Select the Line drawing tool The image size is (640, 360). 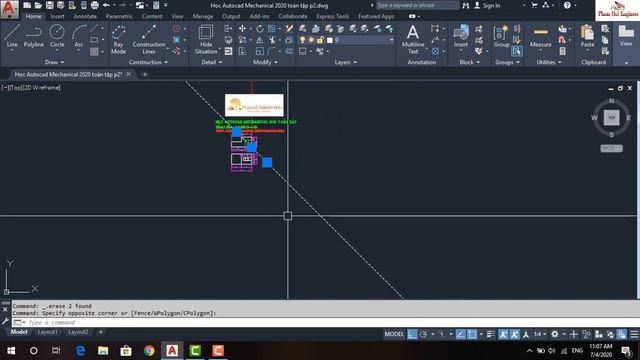click(x=12, y=36)
